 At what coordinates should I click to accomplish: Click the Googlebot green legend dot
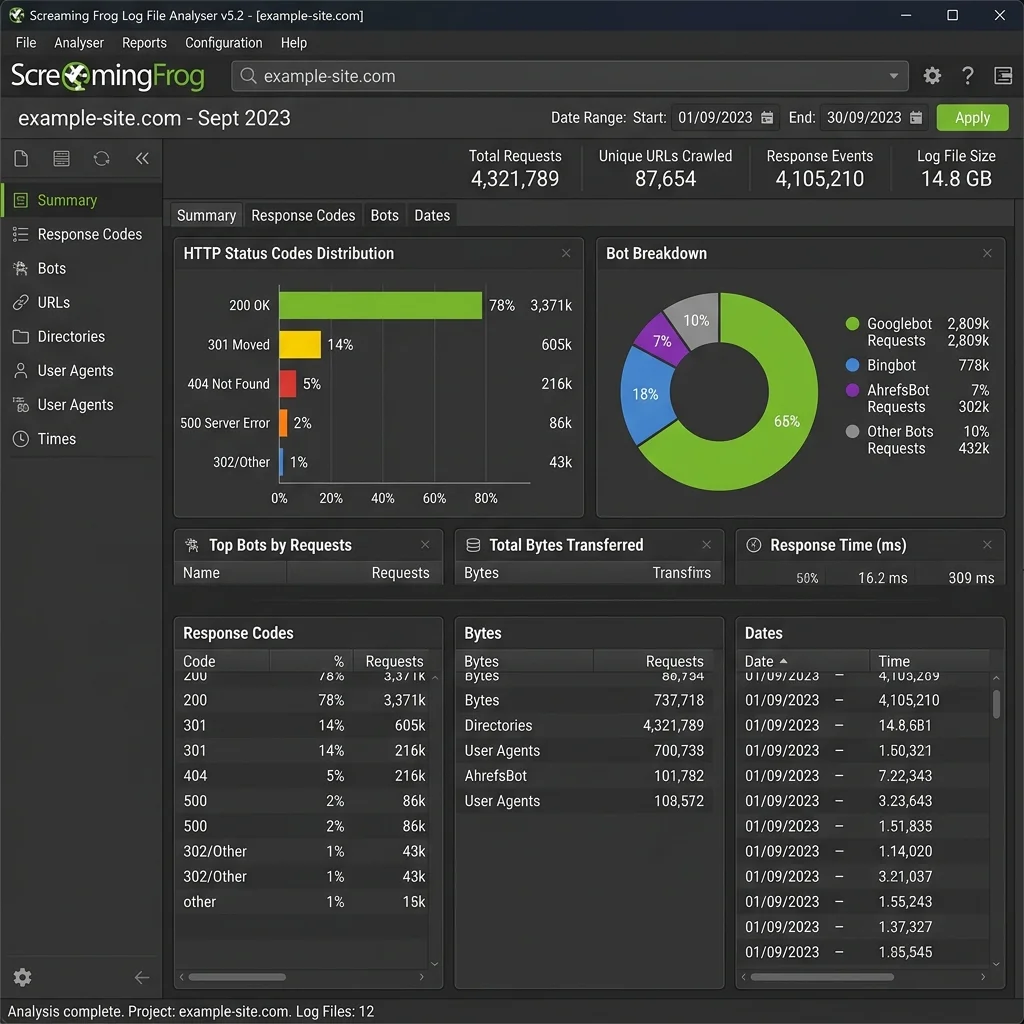852,324
